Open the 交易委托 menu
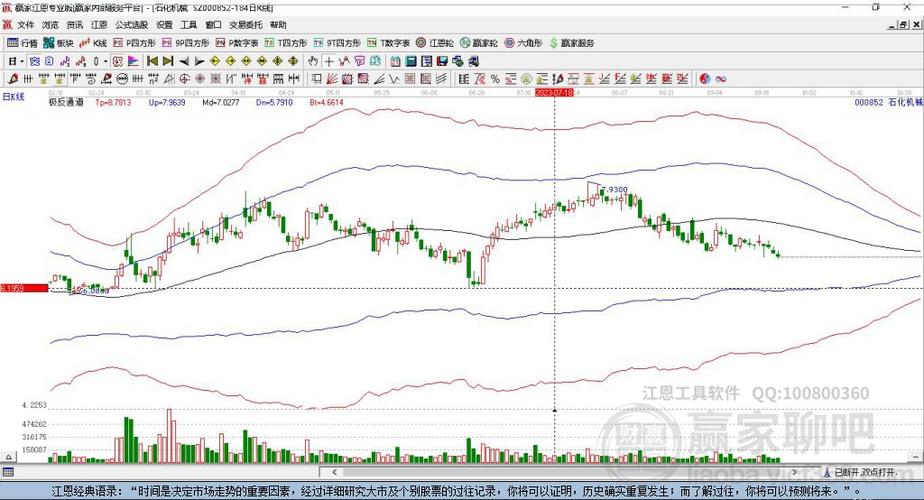 (246, 25)
